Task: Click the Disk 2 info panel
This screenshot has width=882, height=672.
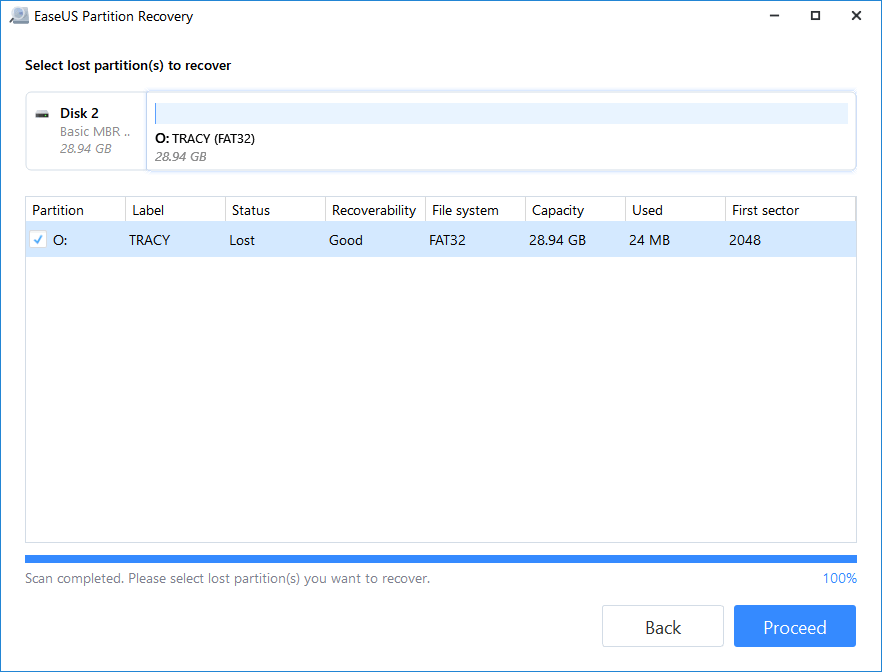Action: point(86,130)
